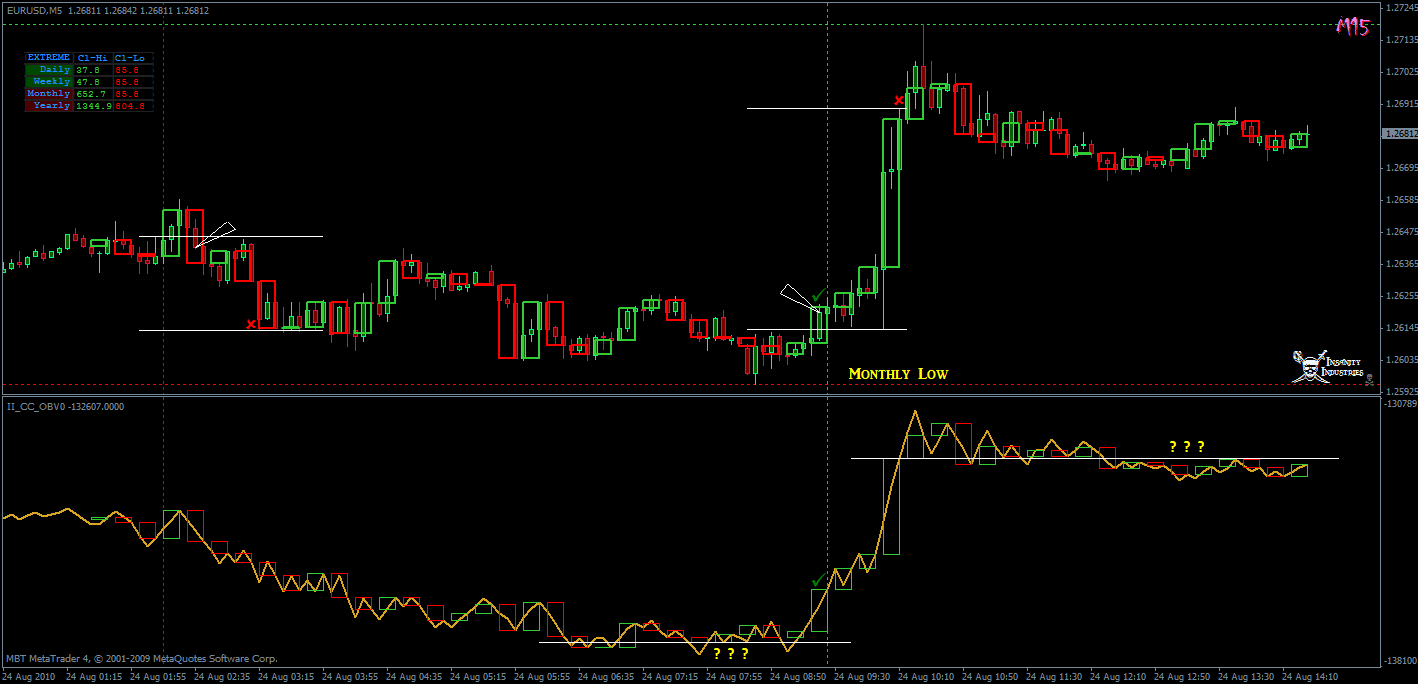Click time axis label 24 Aug 01:15
The image size is (1418, 684).
95,677
